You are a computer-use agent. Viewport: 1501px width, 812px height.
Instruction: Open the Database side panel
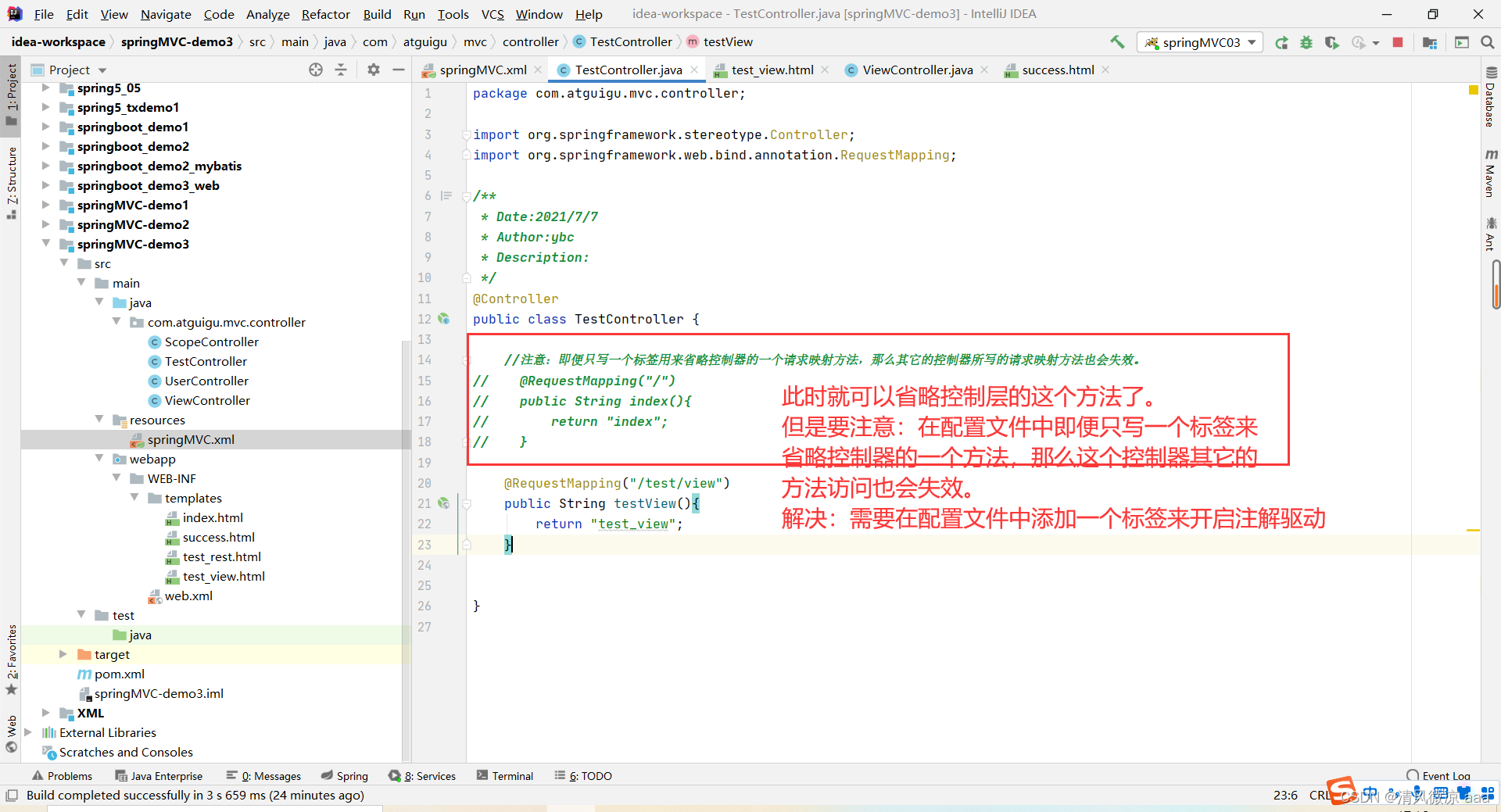coord(1490,98)
